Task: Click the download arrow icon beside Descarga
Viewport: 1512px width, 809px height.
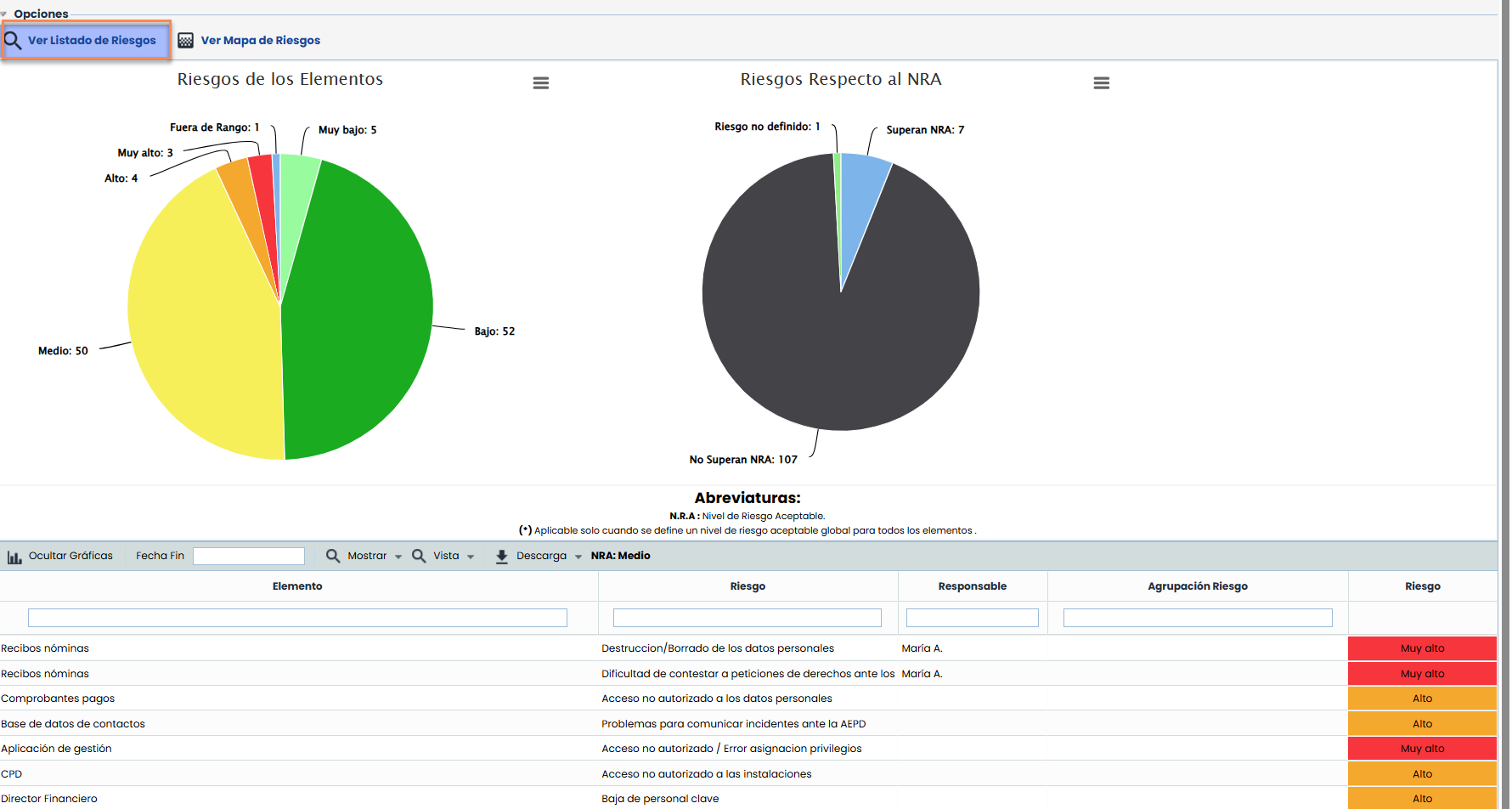Action: point(502,557)
